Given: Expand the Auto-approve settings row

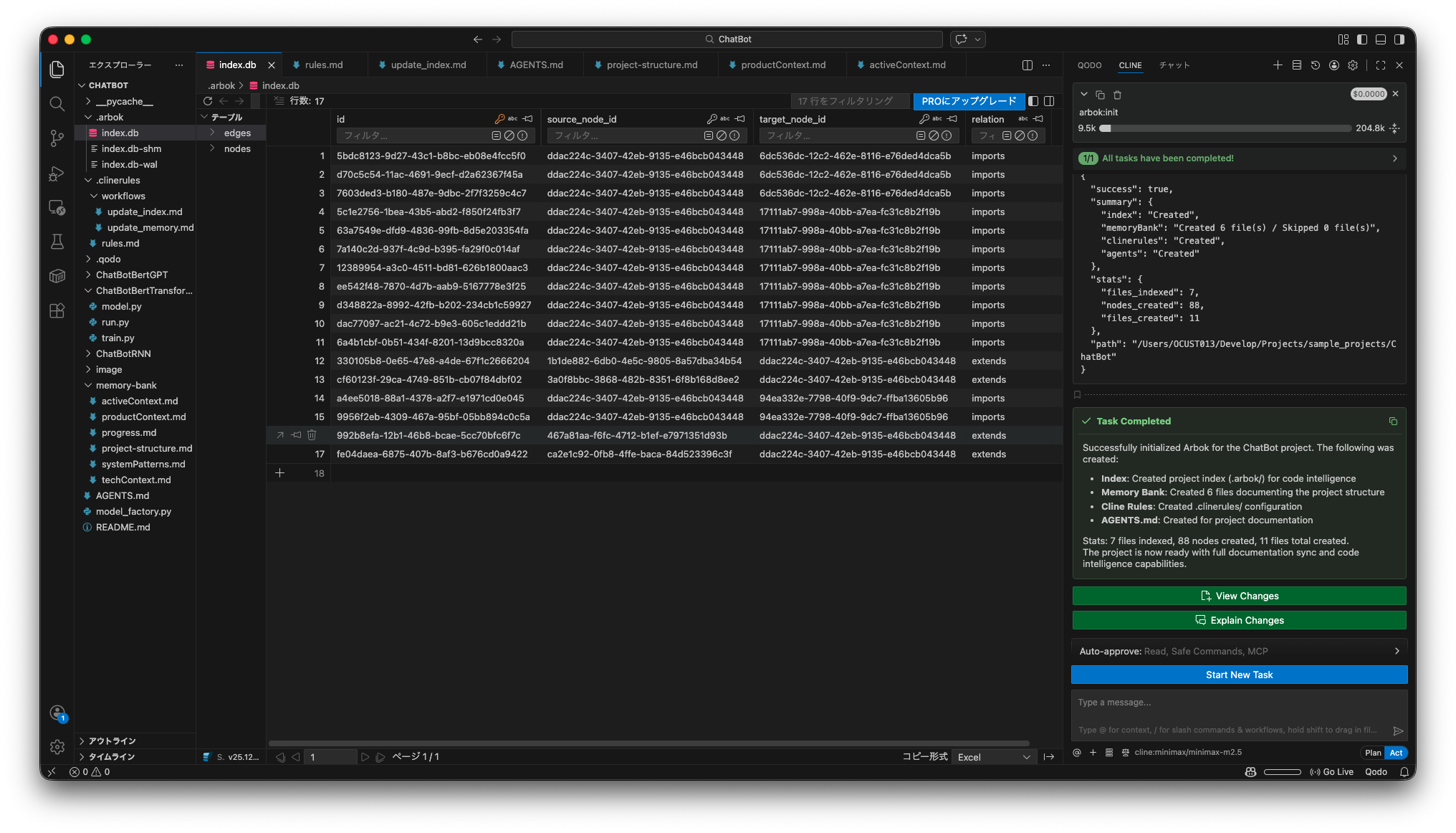Looking at the screenshot, I should [x=1239, y=651].
